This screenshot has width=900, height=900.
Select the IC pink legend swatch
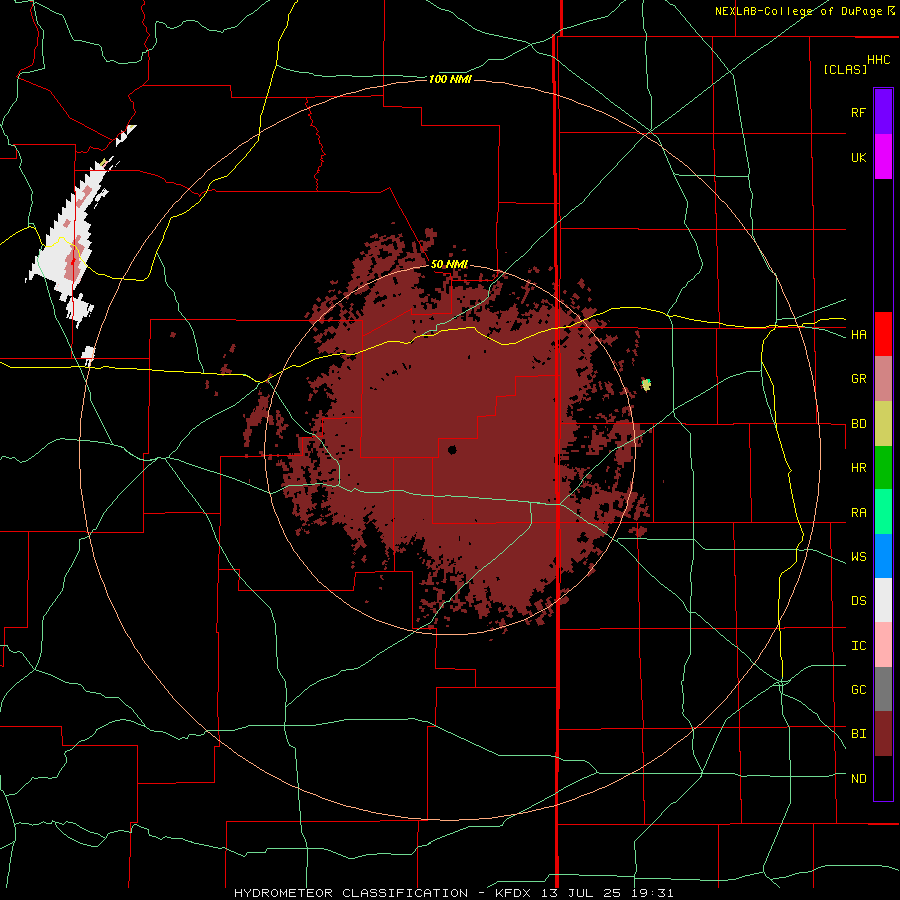pyautogui.click(x=883, y=645)
